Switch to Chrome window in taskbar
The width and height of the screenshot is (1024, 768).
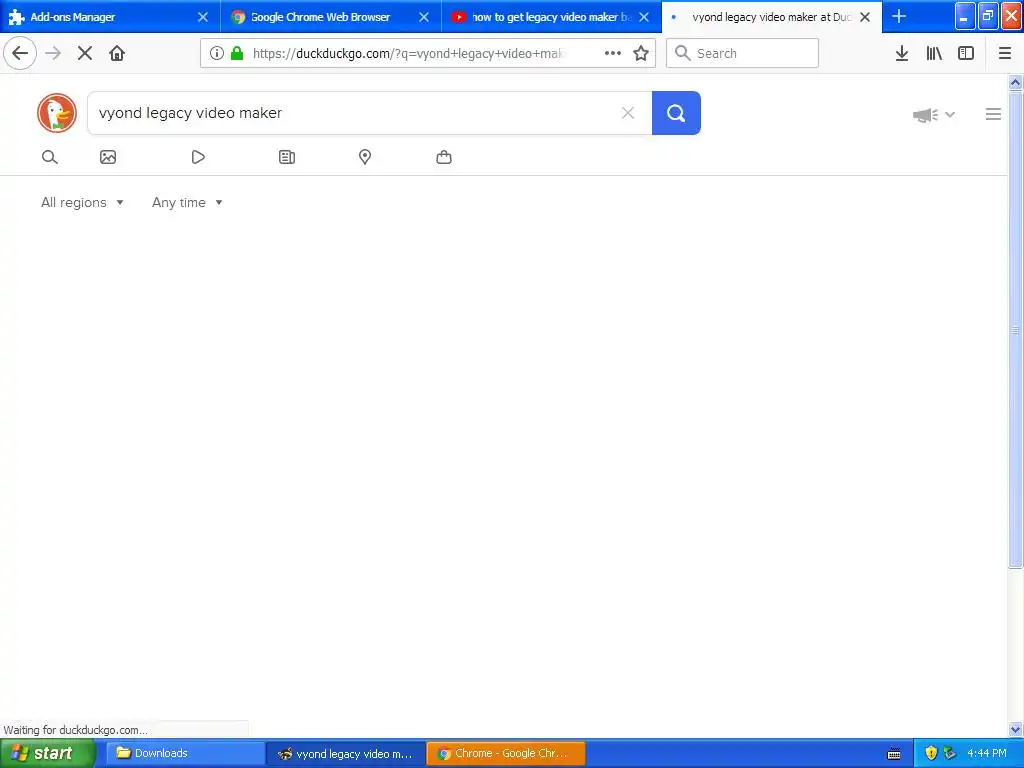(x=505, y=754)
